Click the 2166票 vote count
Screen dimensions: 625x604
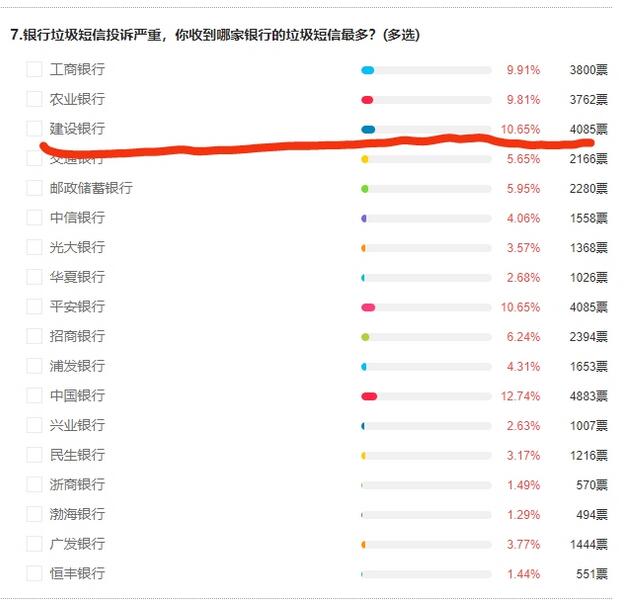[589, 159]
